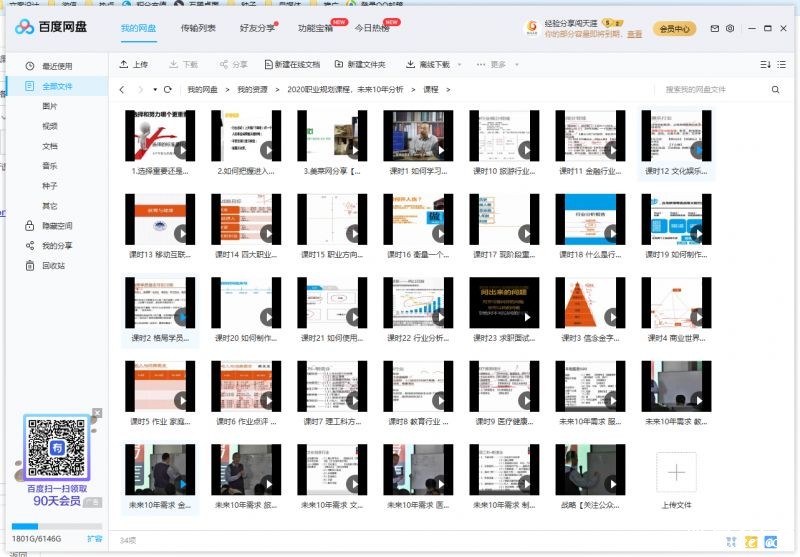Click 新建文件夹 toolbar button
Screen dimensions: 800x557
(x=360, y=64)
